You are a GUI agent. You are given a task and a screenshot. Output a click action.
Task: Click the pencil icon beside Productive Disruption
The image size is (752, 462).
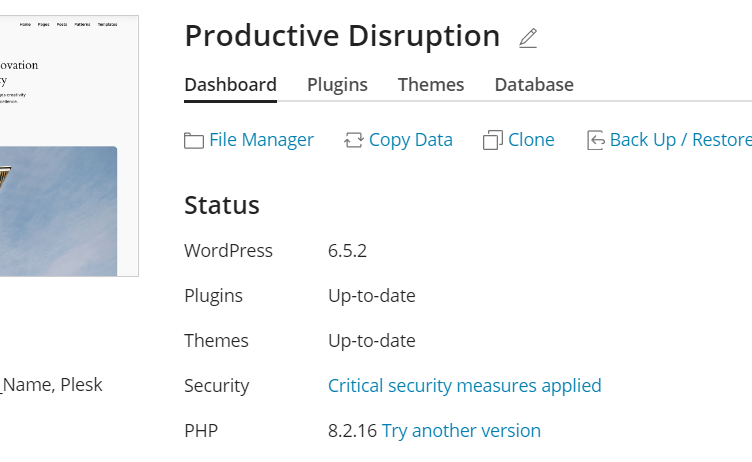528,39
